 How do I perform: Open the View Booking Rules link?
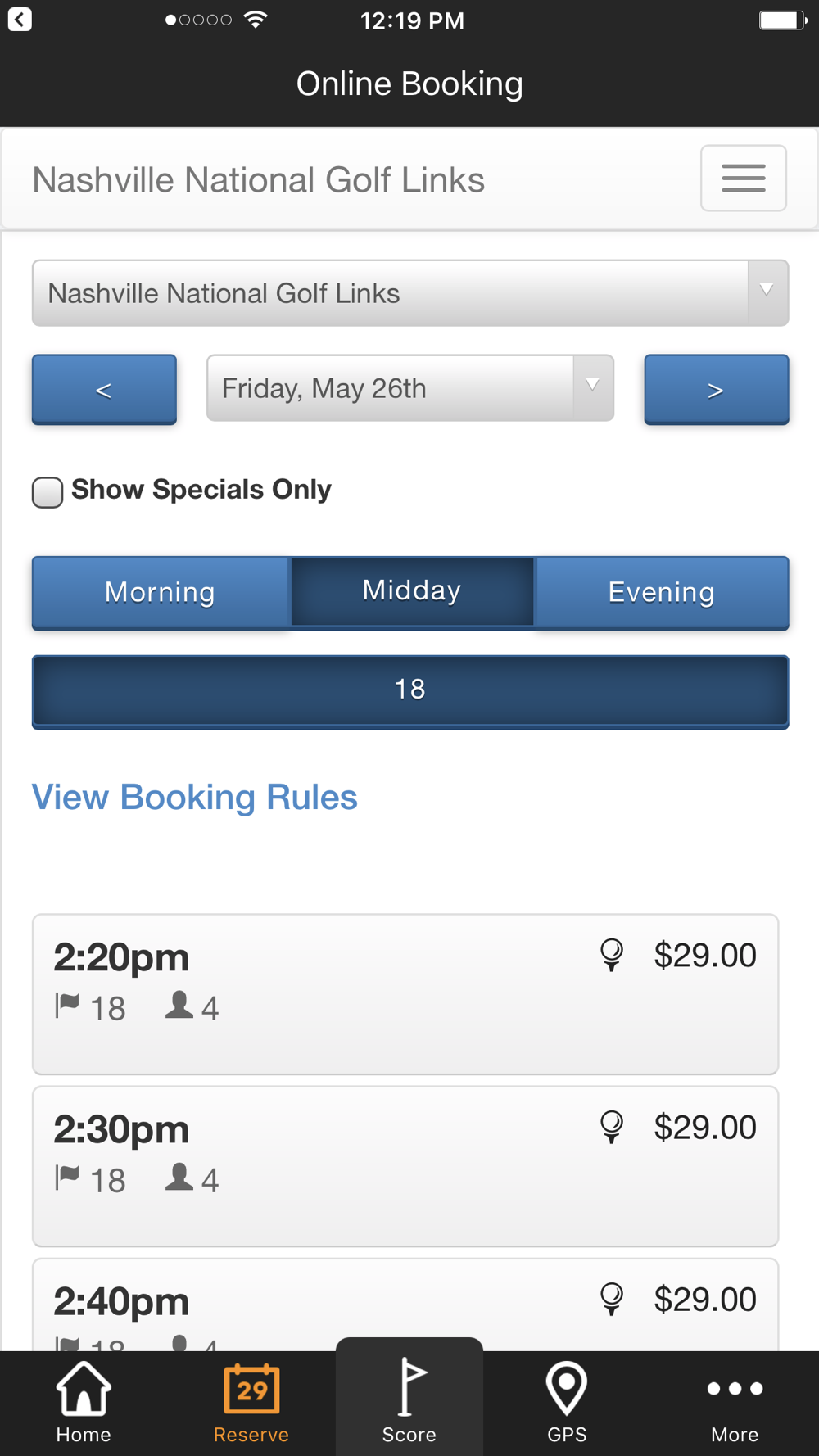click(195, 797)
